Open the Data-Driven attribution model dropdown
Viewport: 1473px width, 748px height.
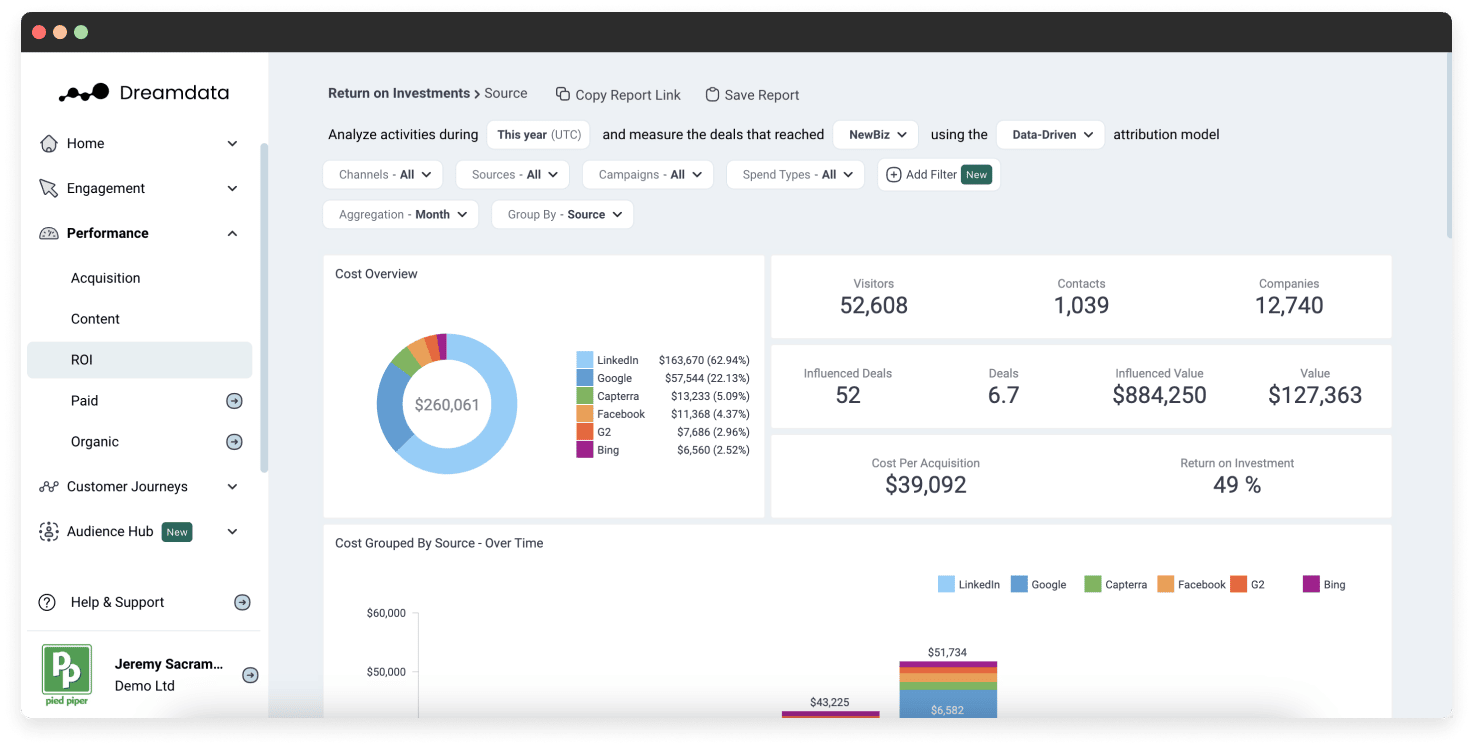1051,134
